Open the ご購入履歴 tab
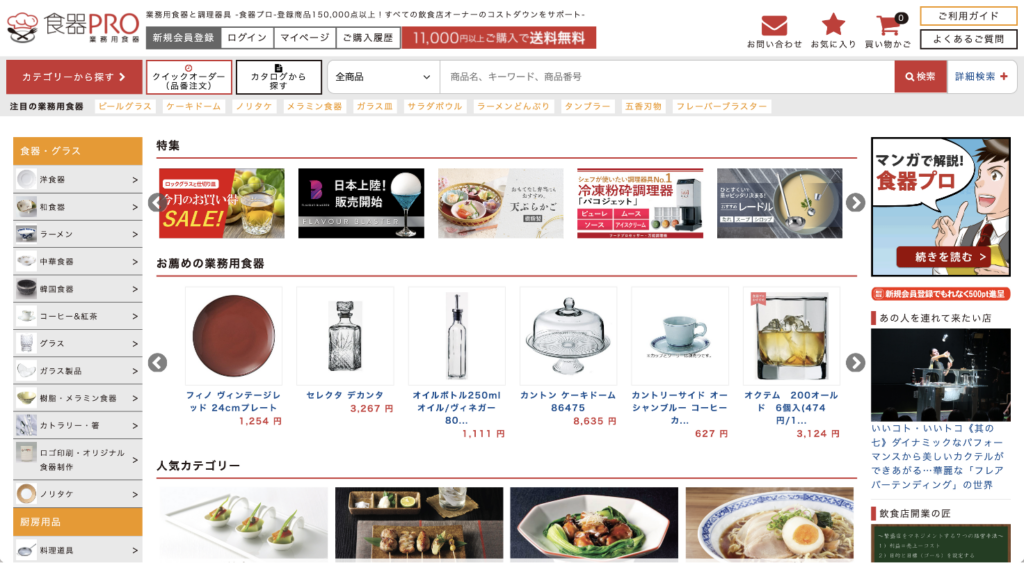Screen dimensions: 1024x563 pyautogui.click(x=368, y=38)
